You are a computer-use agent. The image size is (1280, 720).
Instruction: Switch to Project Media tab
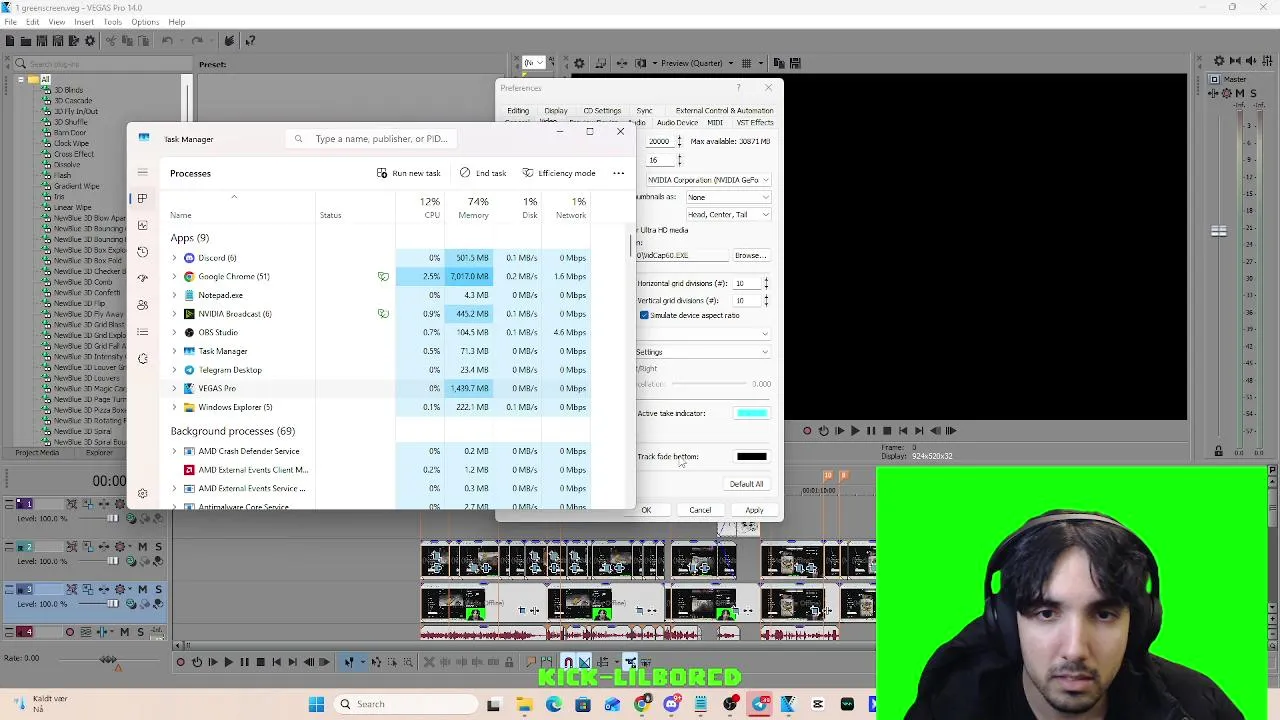[x=37, y=453]
